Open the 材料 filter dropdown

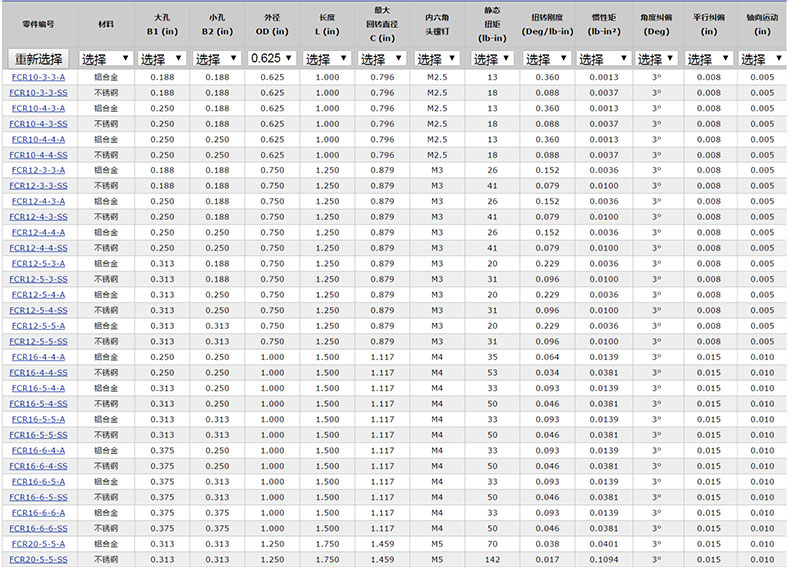pyautogui.click(x=105, y=59)
